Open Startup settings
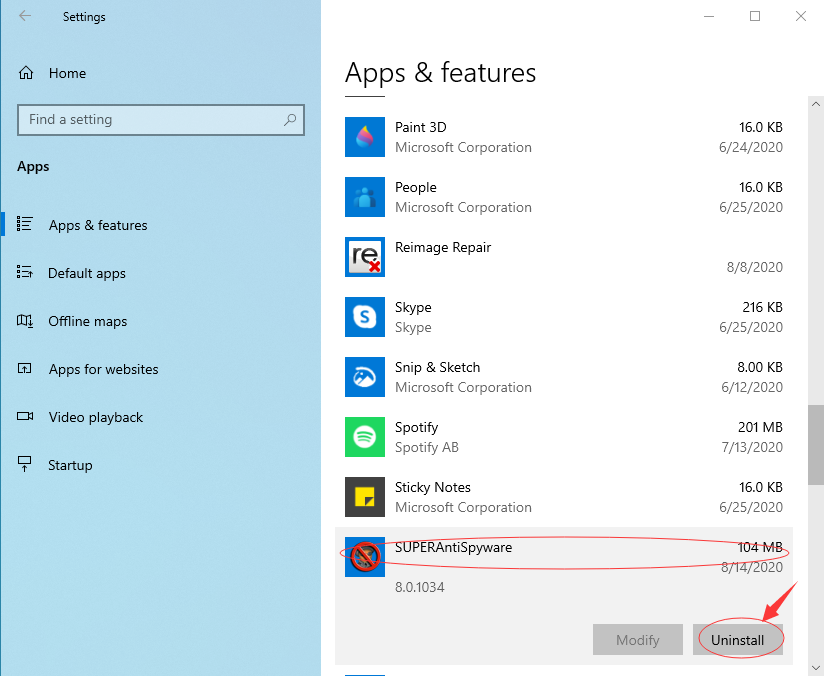Image resolution: width=824 pixels, height=676 pixels. point(70,465)
